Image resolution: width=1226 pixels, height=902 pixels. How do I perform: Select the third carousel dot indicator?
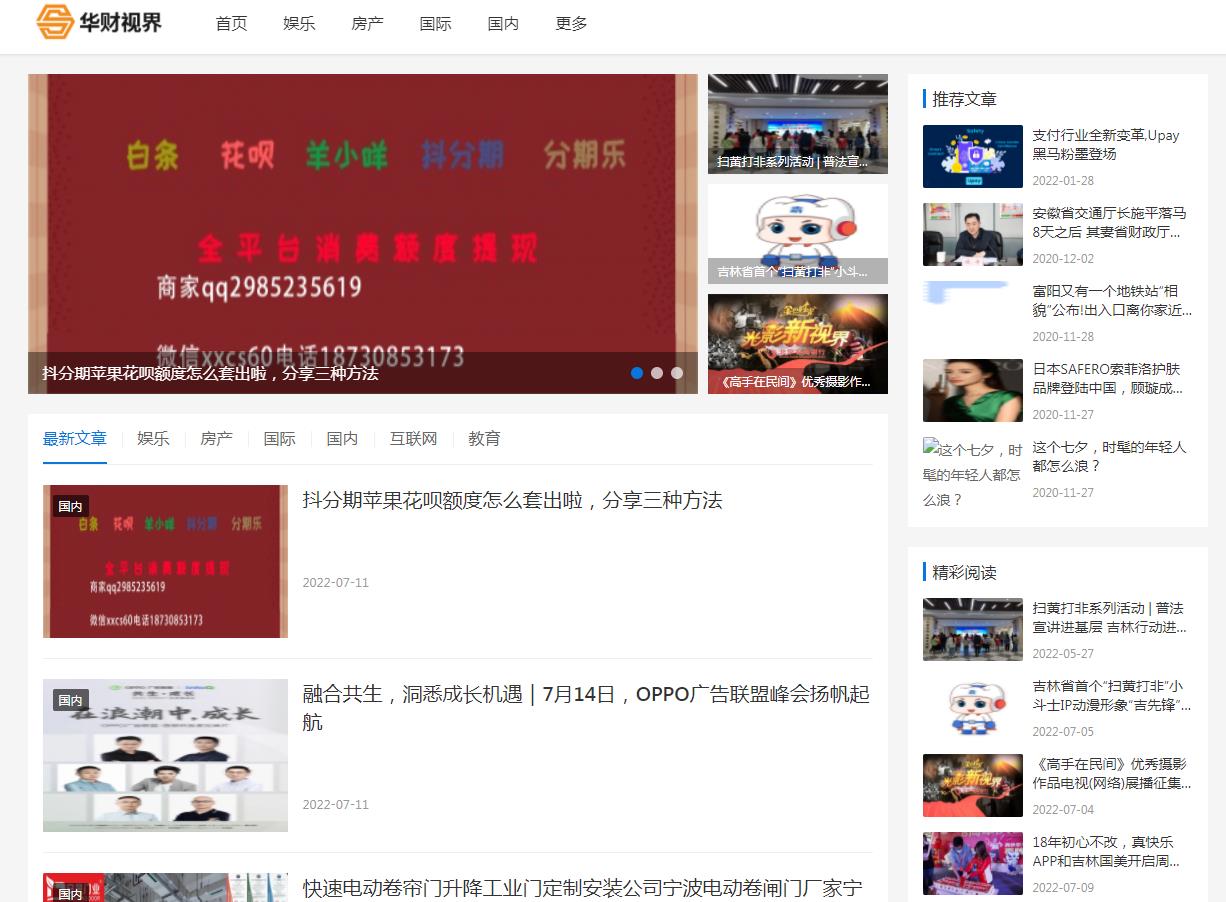tap(677, 373)
